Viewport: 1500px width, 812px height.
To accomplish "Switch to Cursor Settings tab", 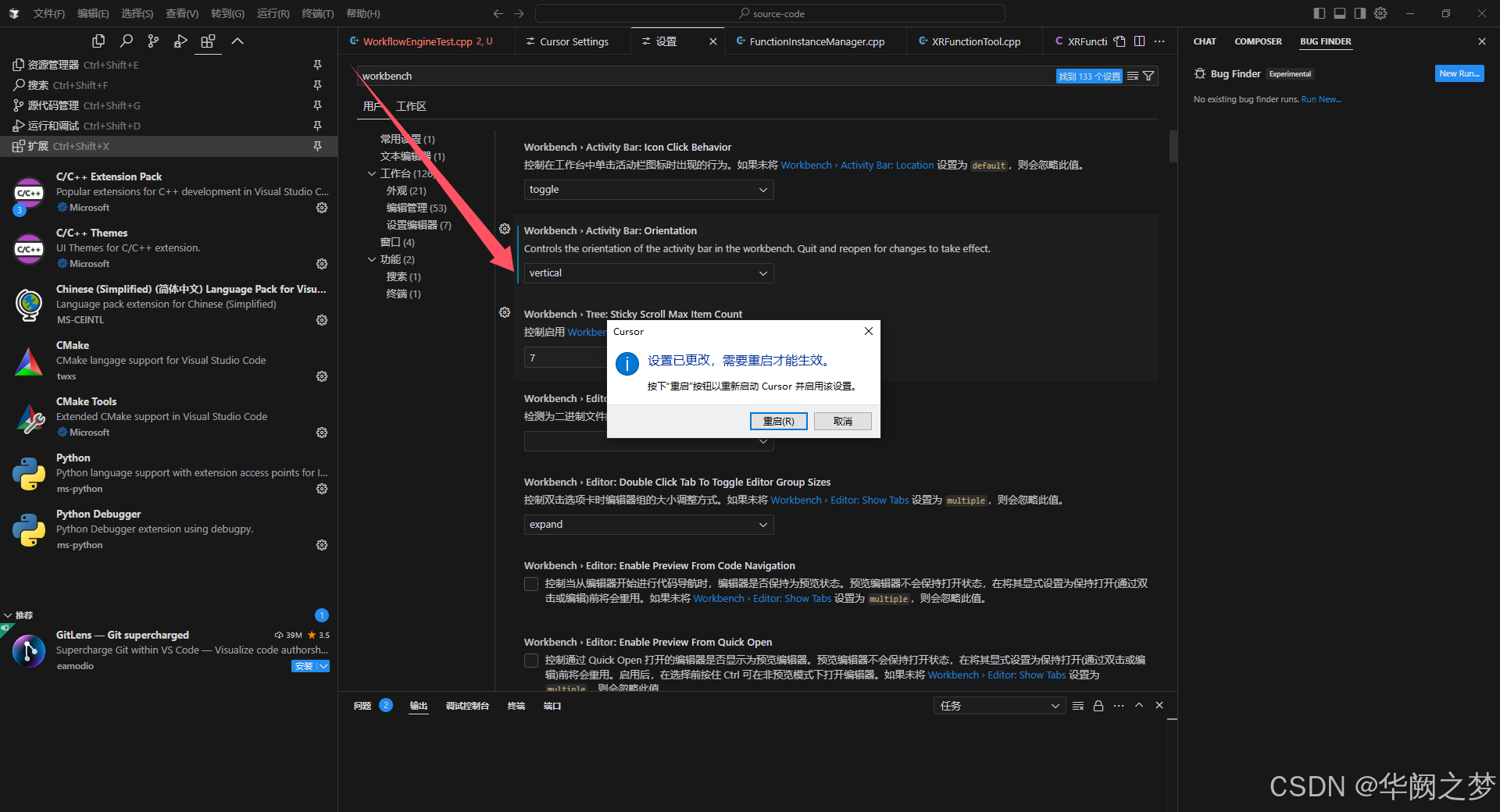I will pyautogui.click(x=573, y=41).
